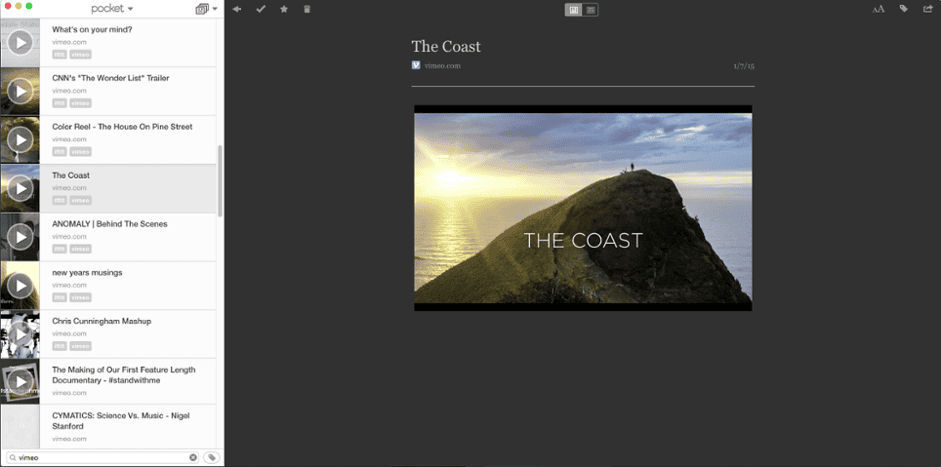Image resolution: width=941 pixels, height=467 pixels.
Task: Play ANOMALY Behind The Scenes thumbnail
Action: point(20,237)
